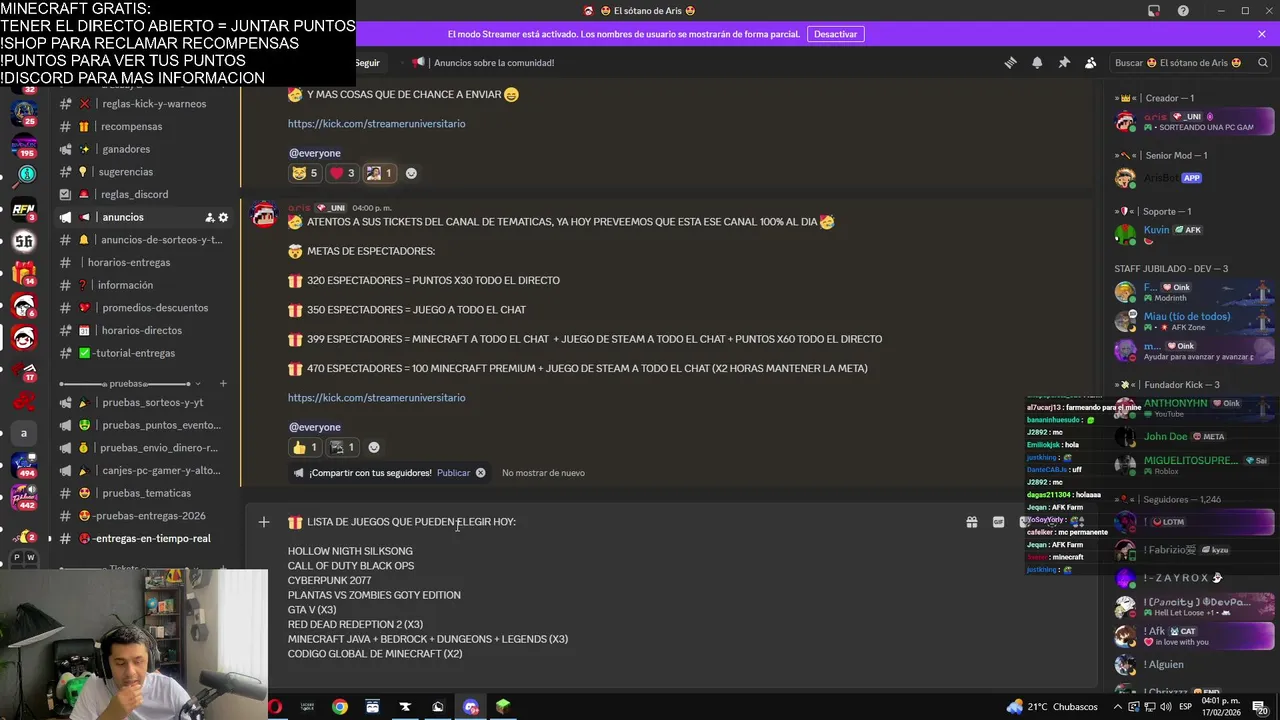This screenshot has height=720, width=1280.
Task: Toggle the custom emoji reaction beside thumbs up
Action: tap(342, 447)
